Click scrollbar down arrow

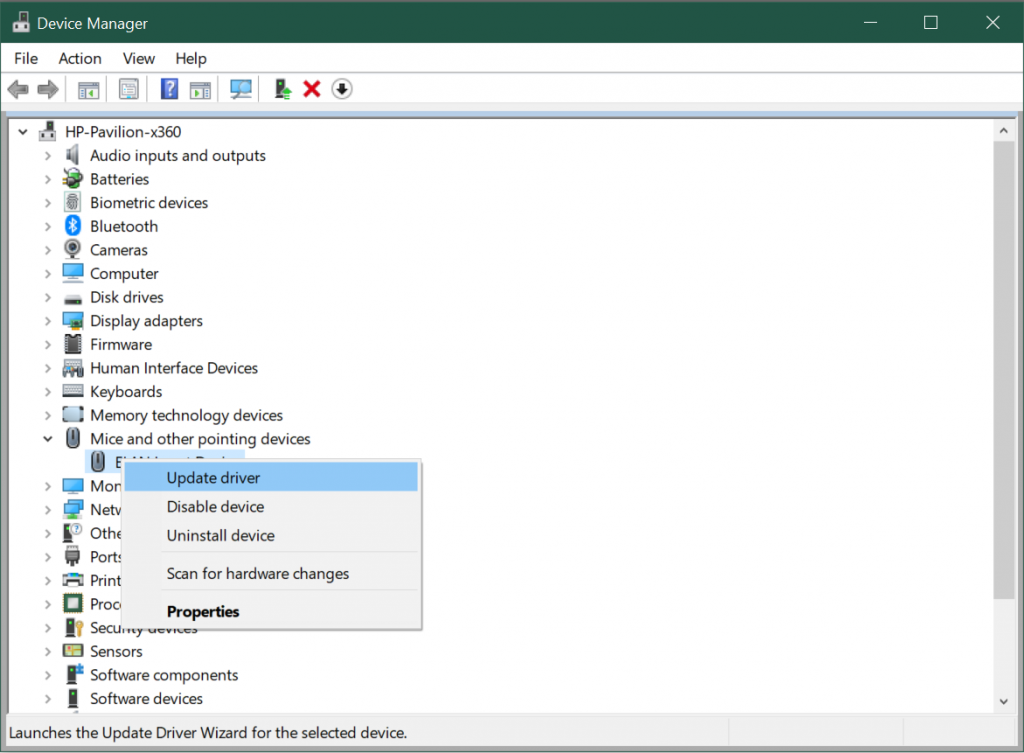[1003, 701]
